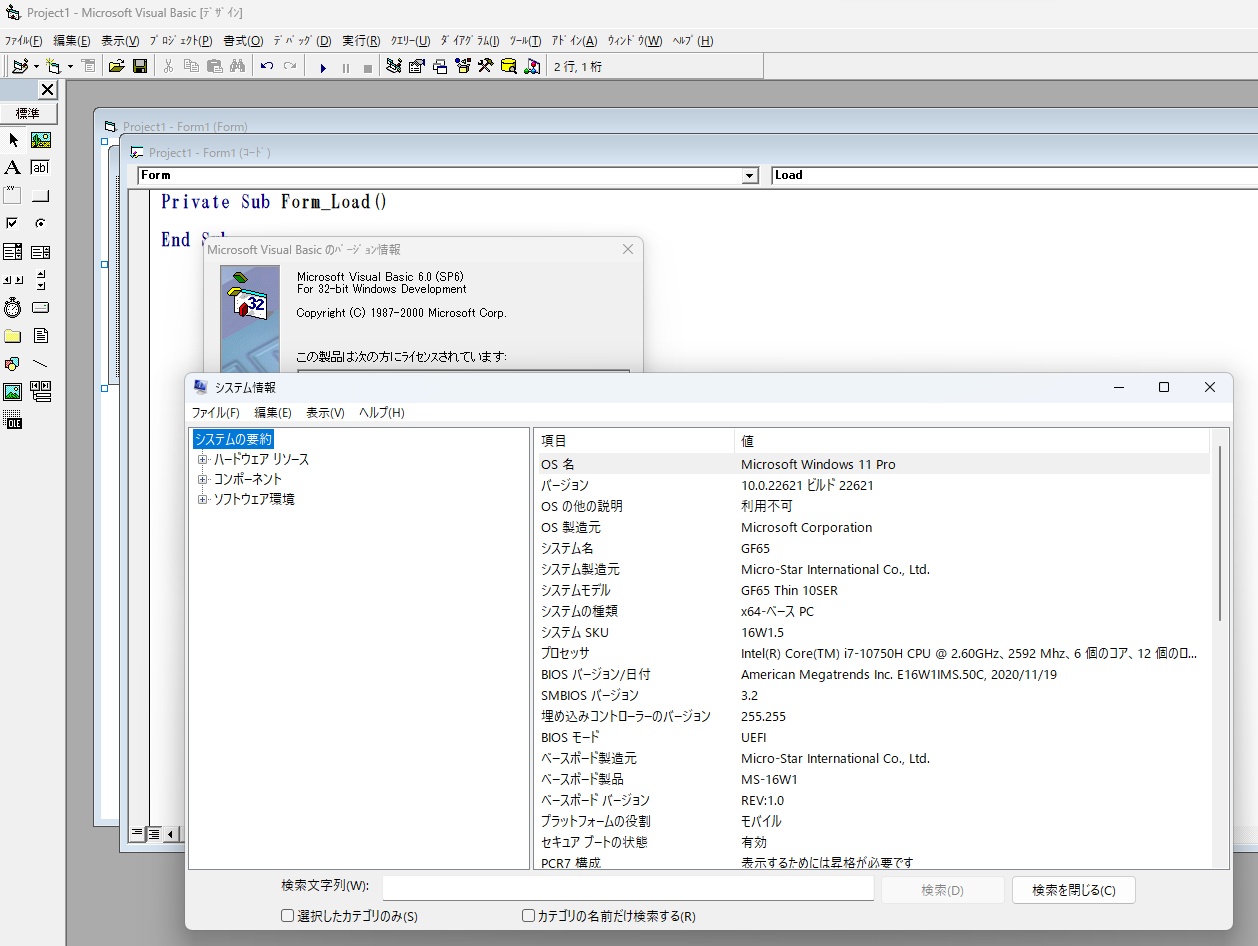Open the デバッグ(D) menu
Viewport: 1258px width, 946px height.
302,41
